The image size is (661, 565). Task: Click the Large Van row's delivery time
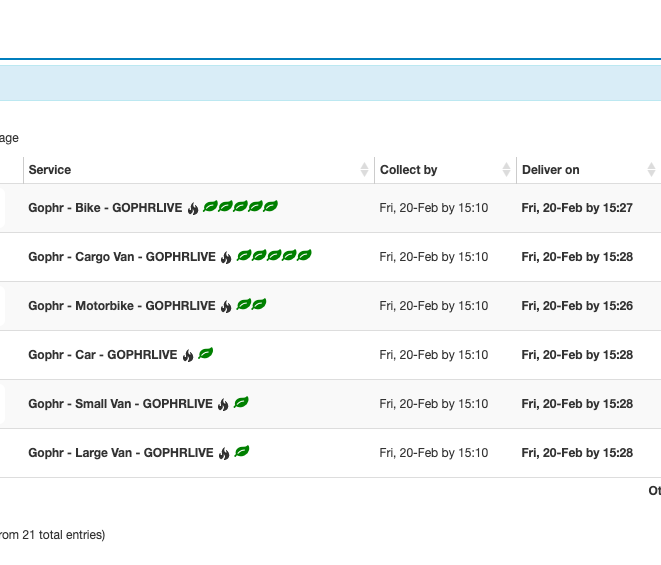[577, 452]
